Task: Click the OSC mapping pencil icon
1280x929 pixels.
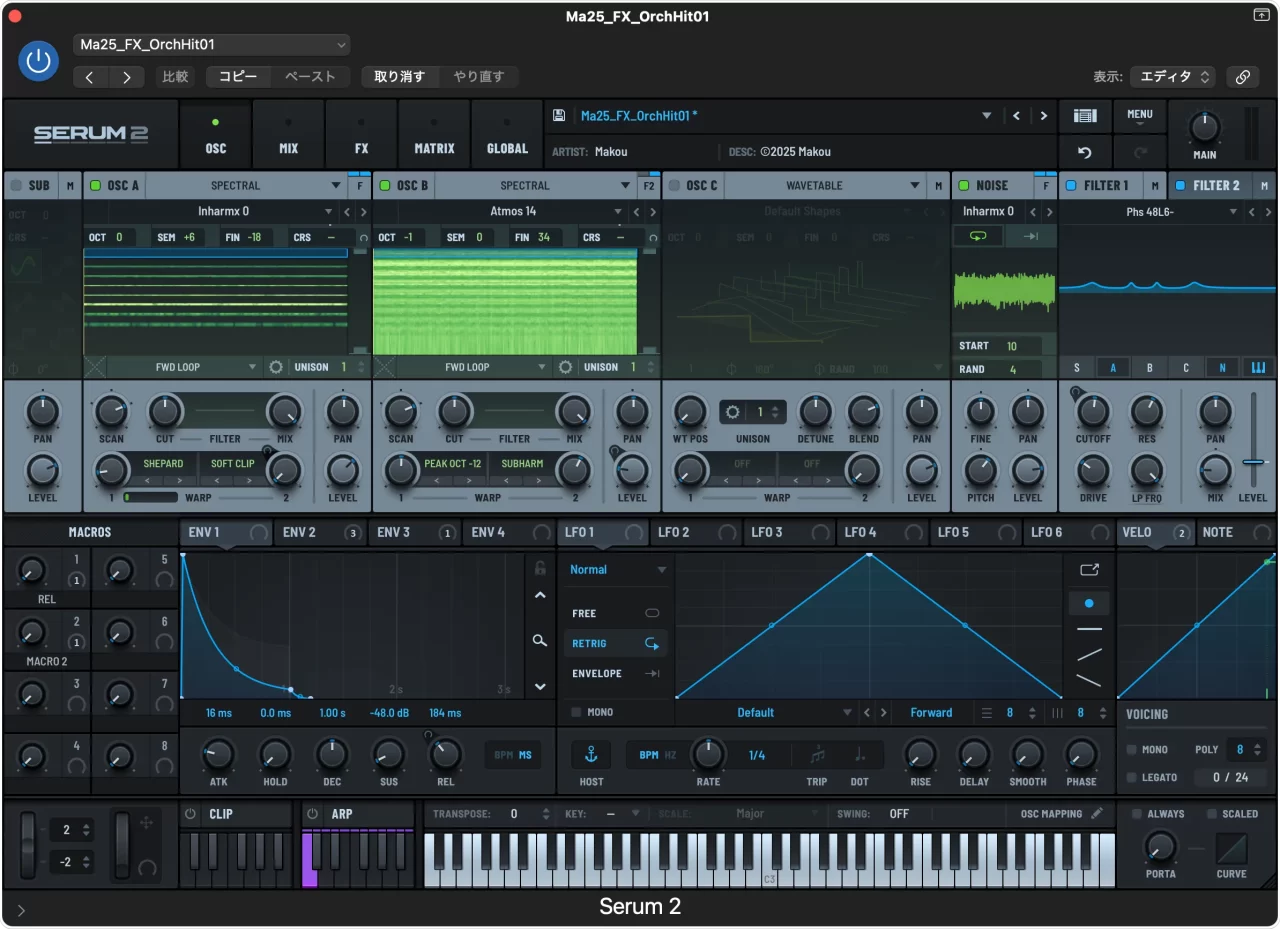Action: (1097, 814)
